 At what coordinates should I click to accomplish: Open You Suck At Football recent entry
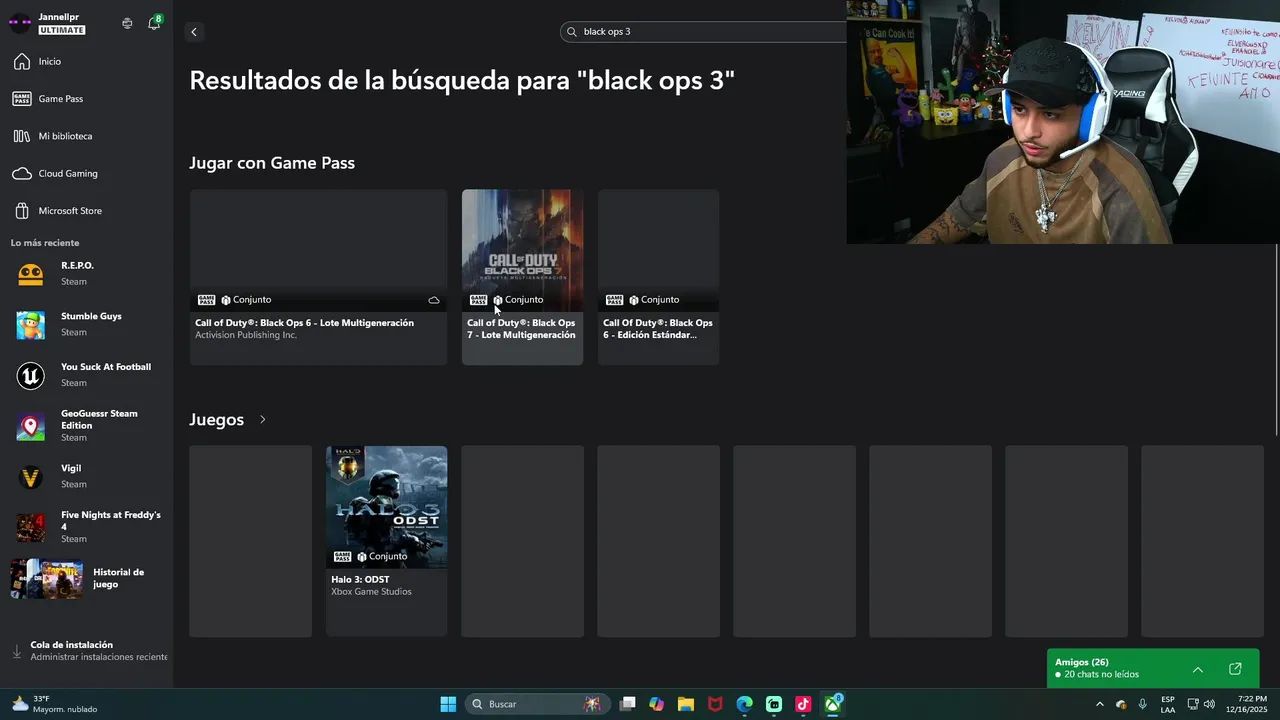point(86,375)
